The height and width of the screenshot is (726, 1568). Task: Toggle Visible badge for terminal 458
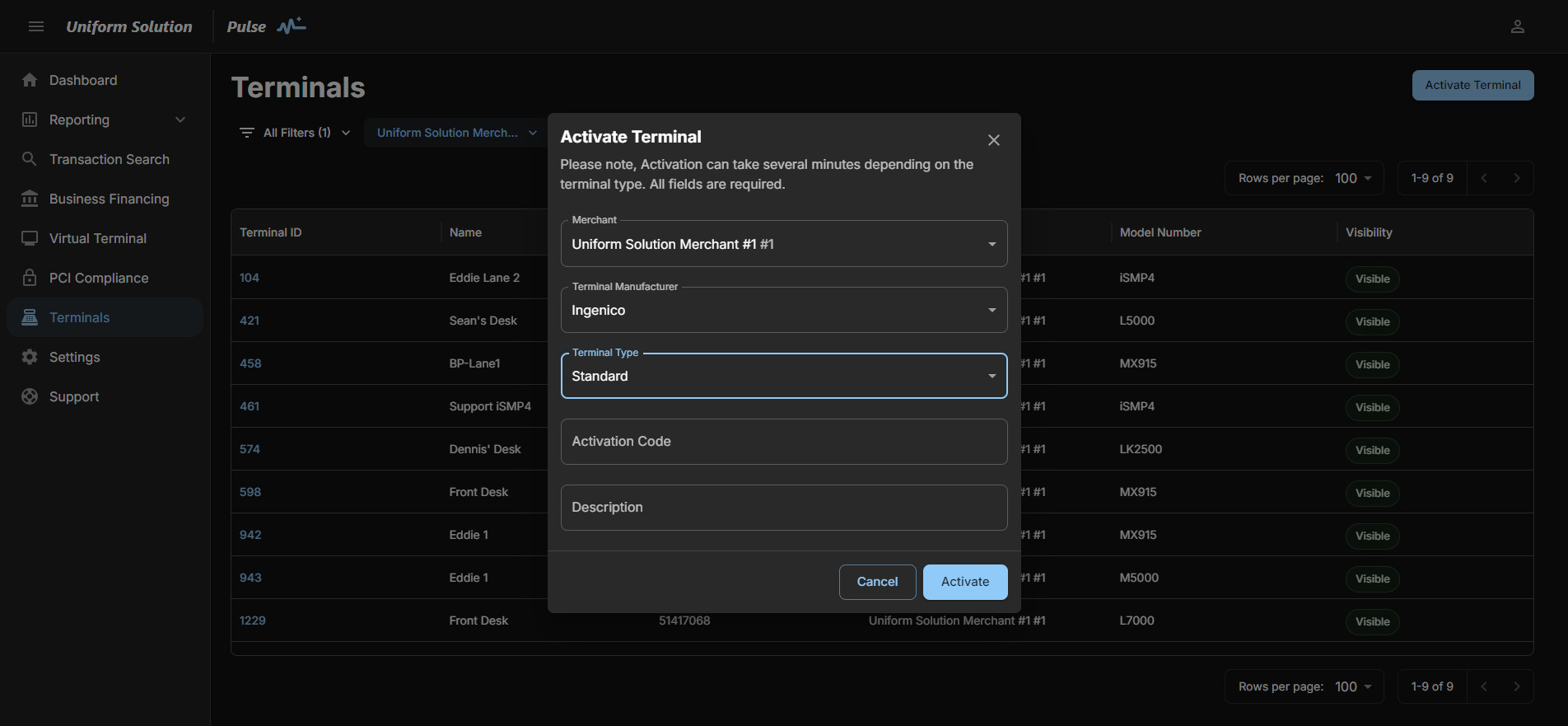[1373, 364]
